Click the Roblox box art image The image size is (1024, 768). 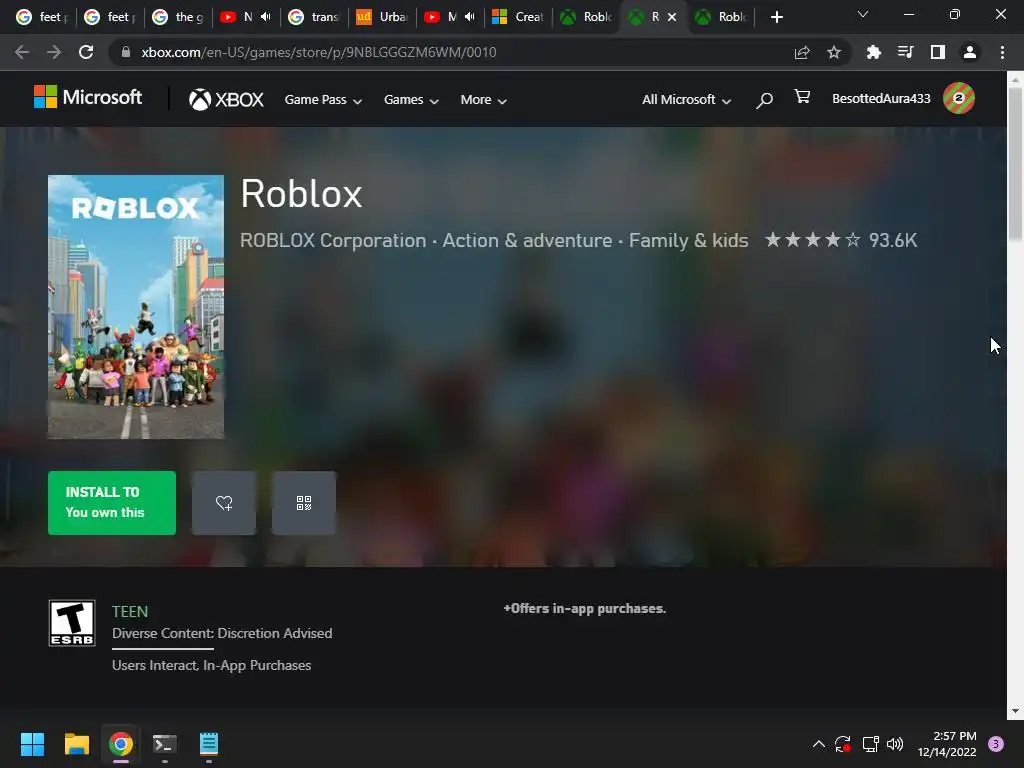tap(136, 307)
